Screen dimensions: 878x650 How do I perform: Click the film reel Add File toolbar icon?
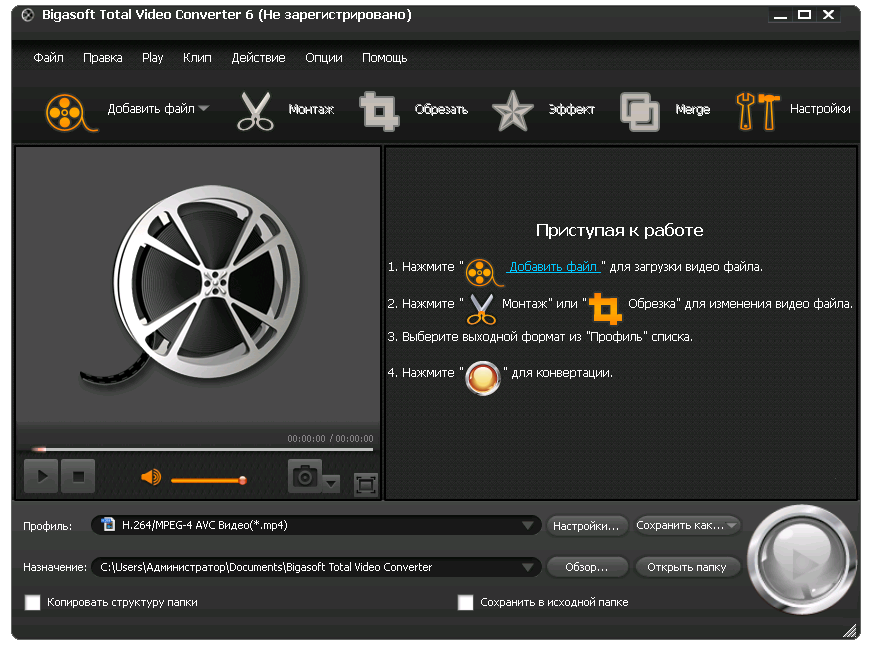(71, 113)
